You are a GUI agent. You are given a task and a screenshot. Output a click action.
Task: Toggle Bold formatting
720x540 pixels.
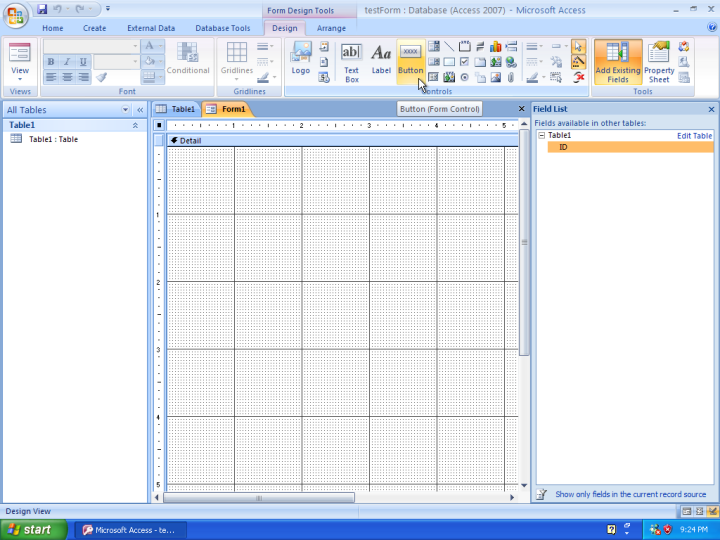click(x=51, y=62)
